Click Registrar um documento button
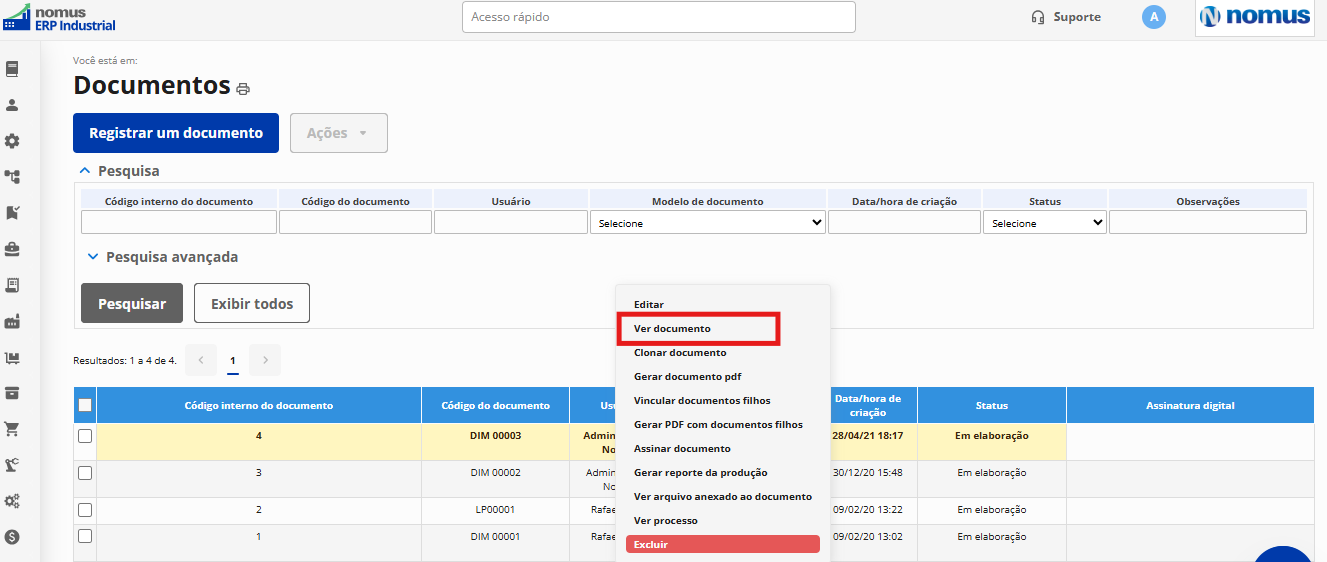The height and width of the screenshot is (562, 1327). (x=176, y=133)
